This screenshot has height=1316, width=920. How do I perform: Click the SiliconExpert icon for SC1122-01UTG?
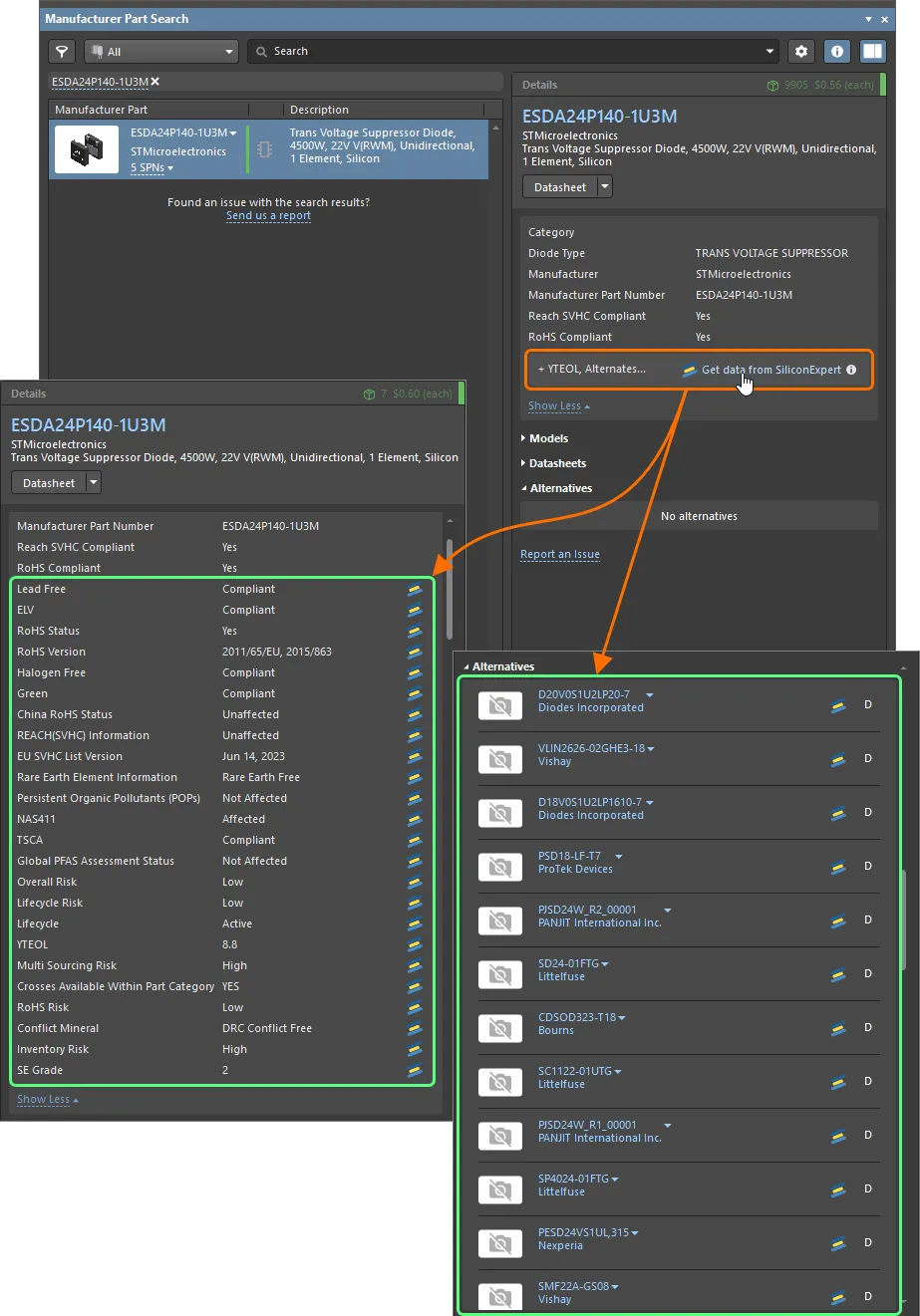pyautogui.click(x=838, y=1081)
